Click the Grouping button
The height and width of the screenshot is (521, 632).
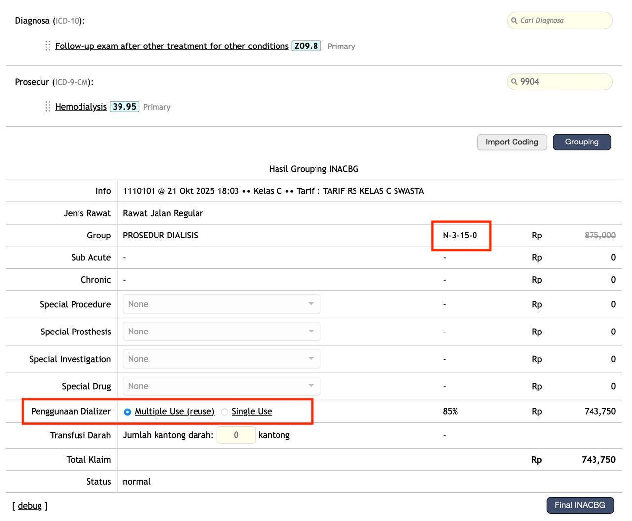pos(582,142)
